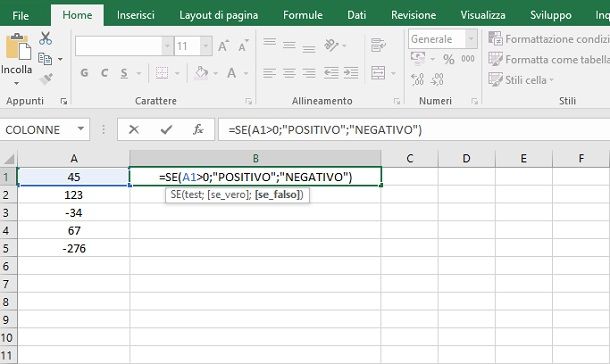
Task: Apply the 000 thousands separator style
Action: point(468,59)
